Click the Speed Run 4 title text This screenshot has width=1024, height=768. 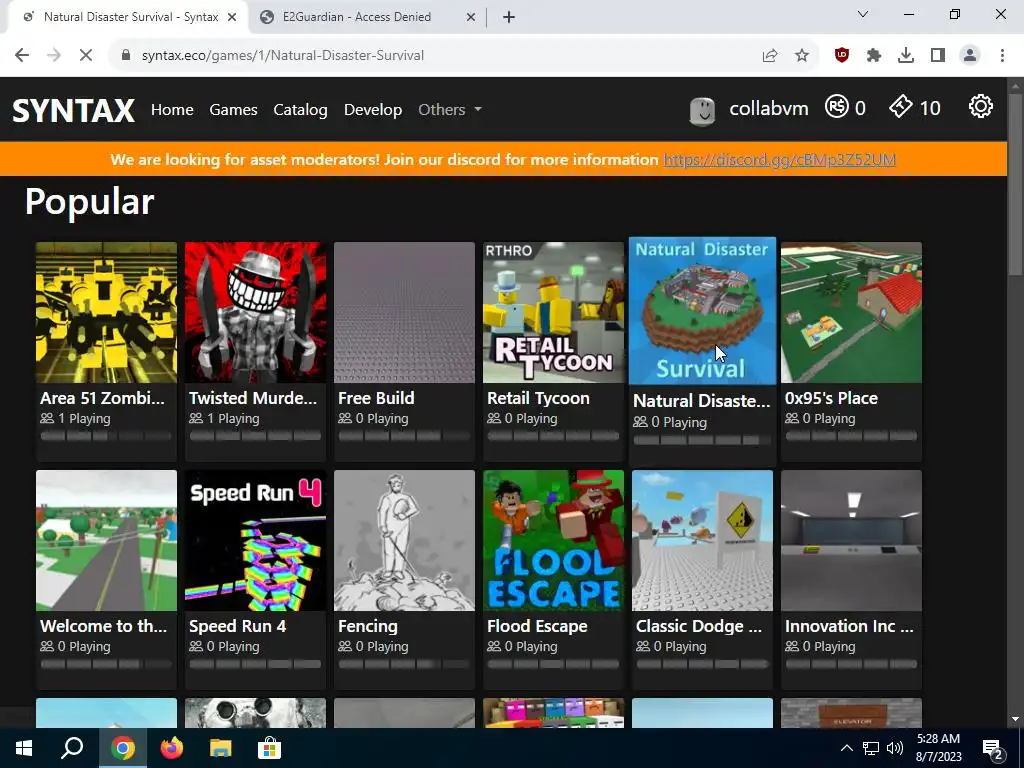[x=238, y=626]
